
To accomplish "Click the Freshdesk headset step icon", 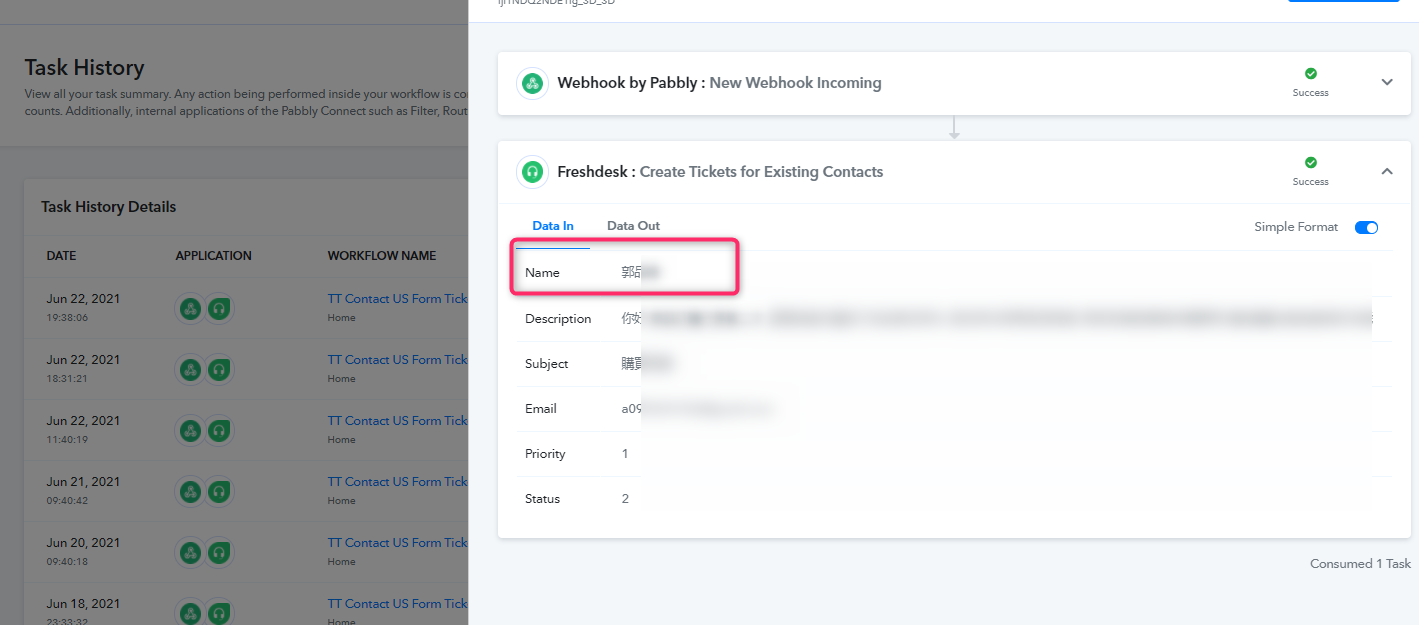I will pyautogui.click(x=532, y=172).
